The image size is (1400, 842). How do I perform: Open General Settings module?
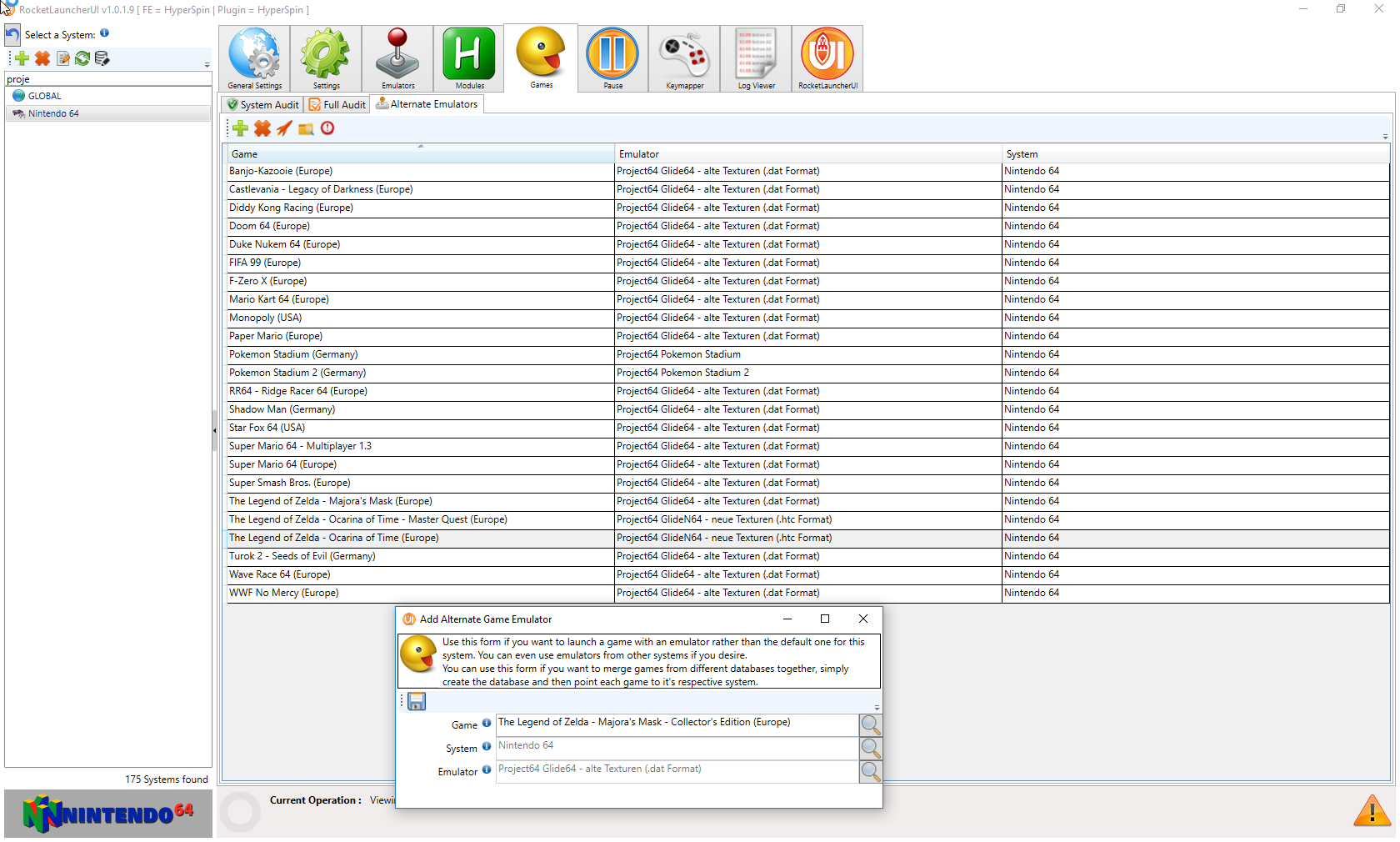(x=254, y=58)
